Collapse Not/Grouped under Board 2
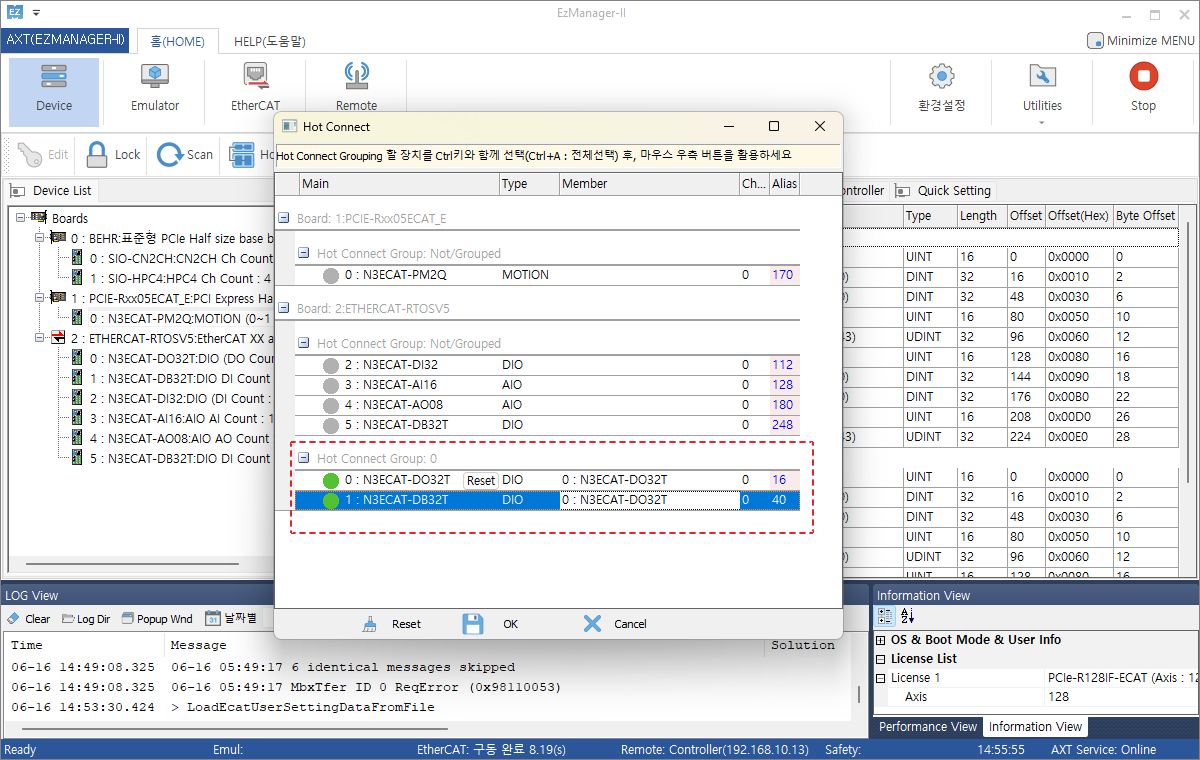 point(305,343)
